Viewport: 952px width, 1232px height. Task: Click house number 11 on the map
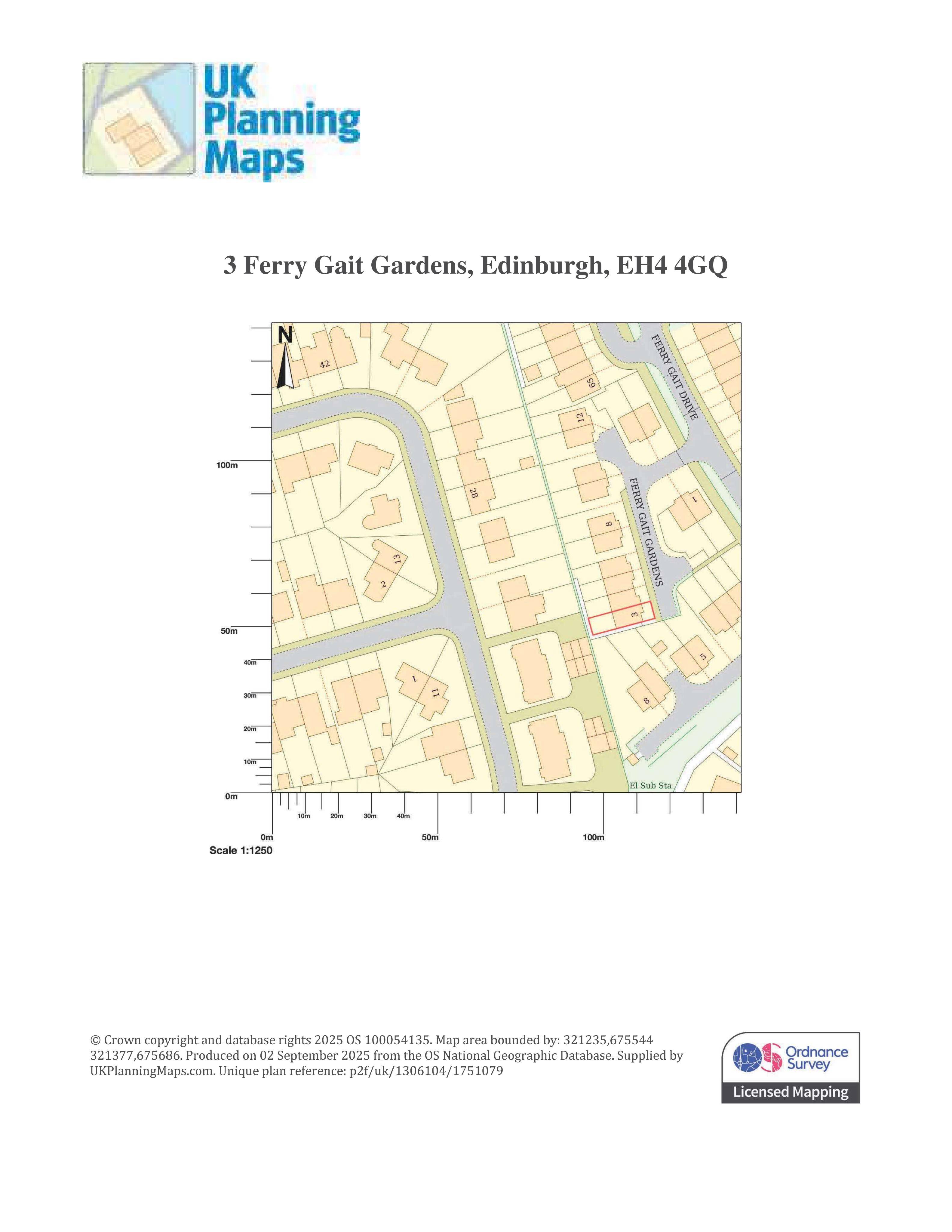(x=435, y=693)
